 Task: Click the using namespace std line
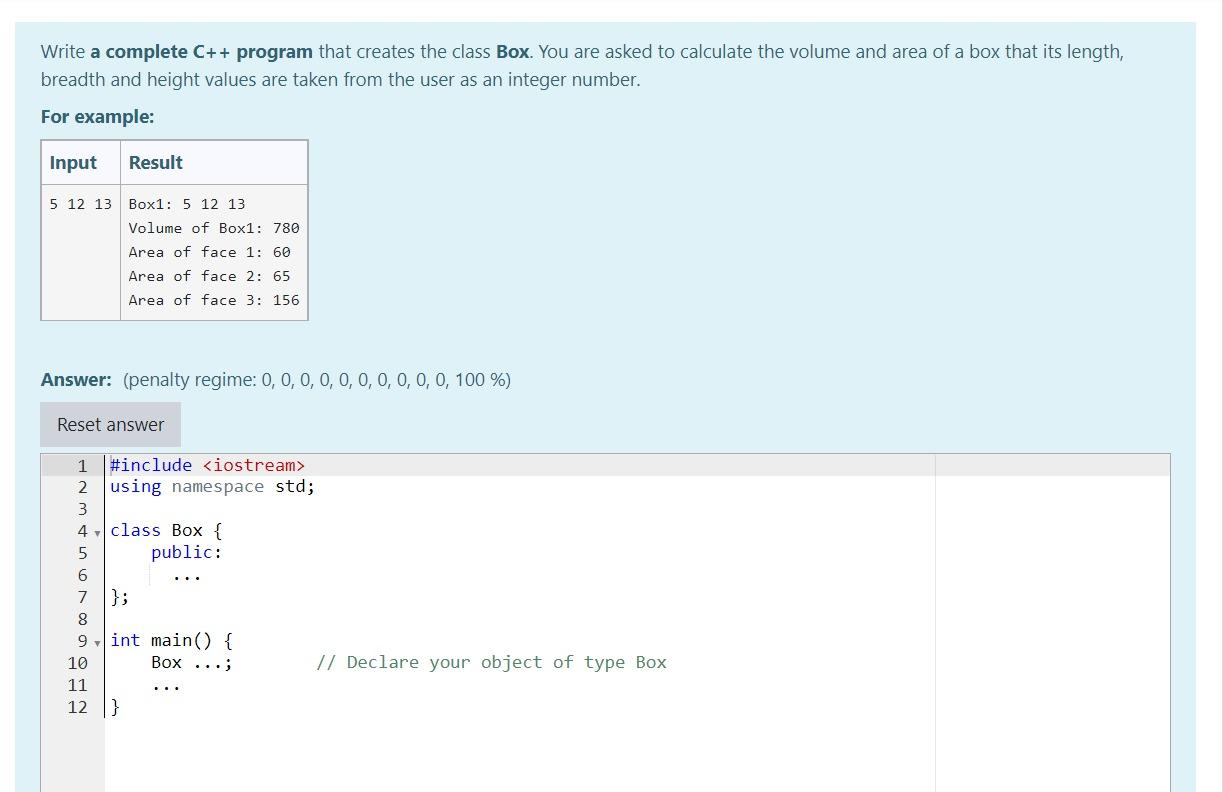(210, 486)
